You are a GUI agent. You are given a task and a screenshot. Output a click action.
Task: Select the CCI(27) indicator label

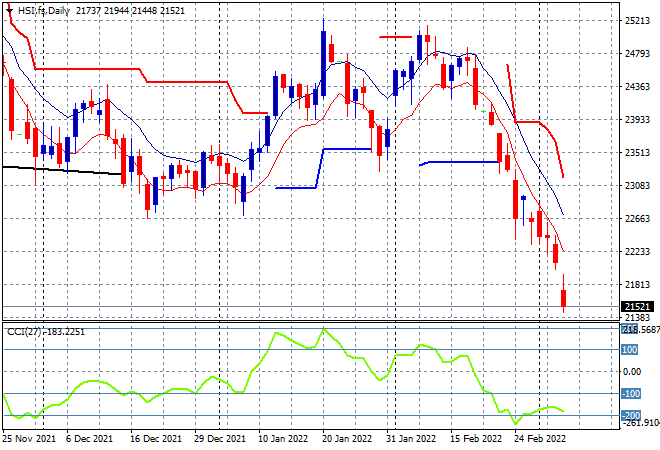tap(24, 332)
